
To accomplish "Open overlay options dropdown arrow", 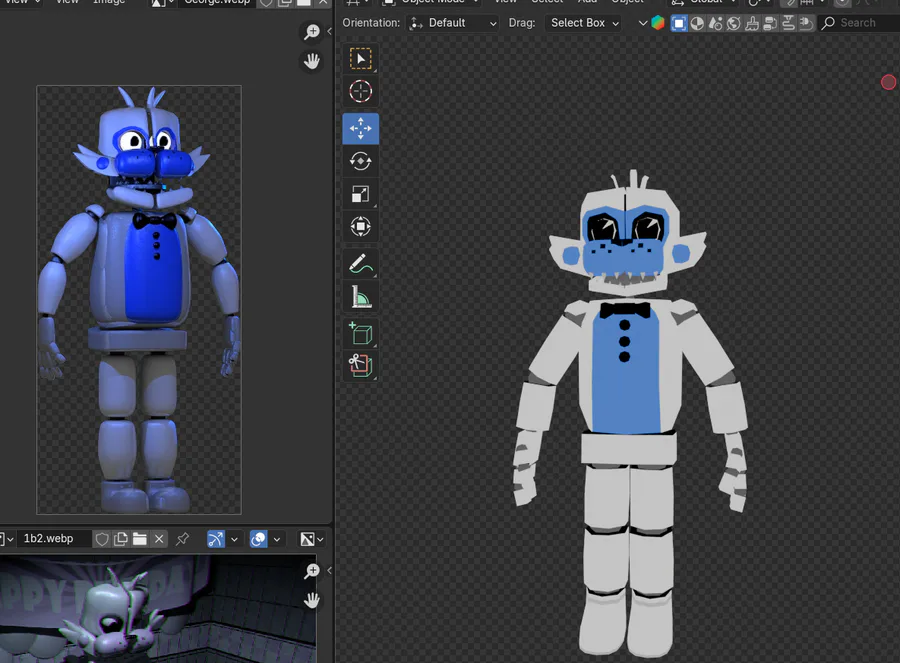I will [x=277, y=540].
